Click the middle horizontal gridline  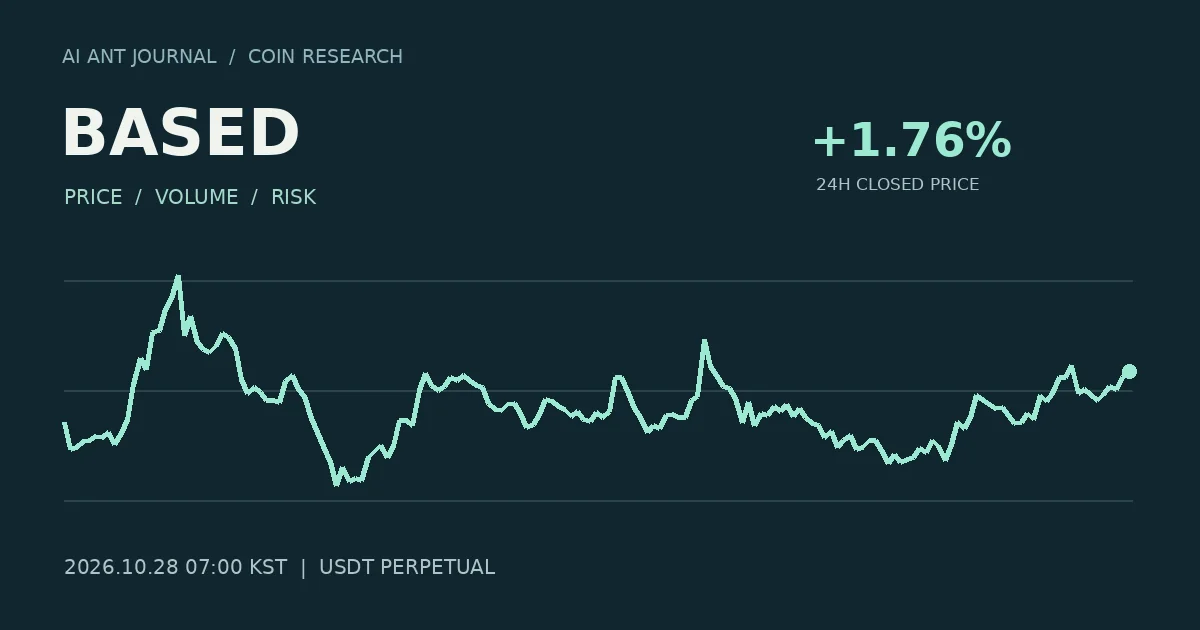[x=598, y=391]
